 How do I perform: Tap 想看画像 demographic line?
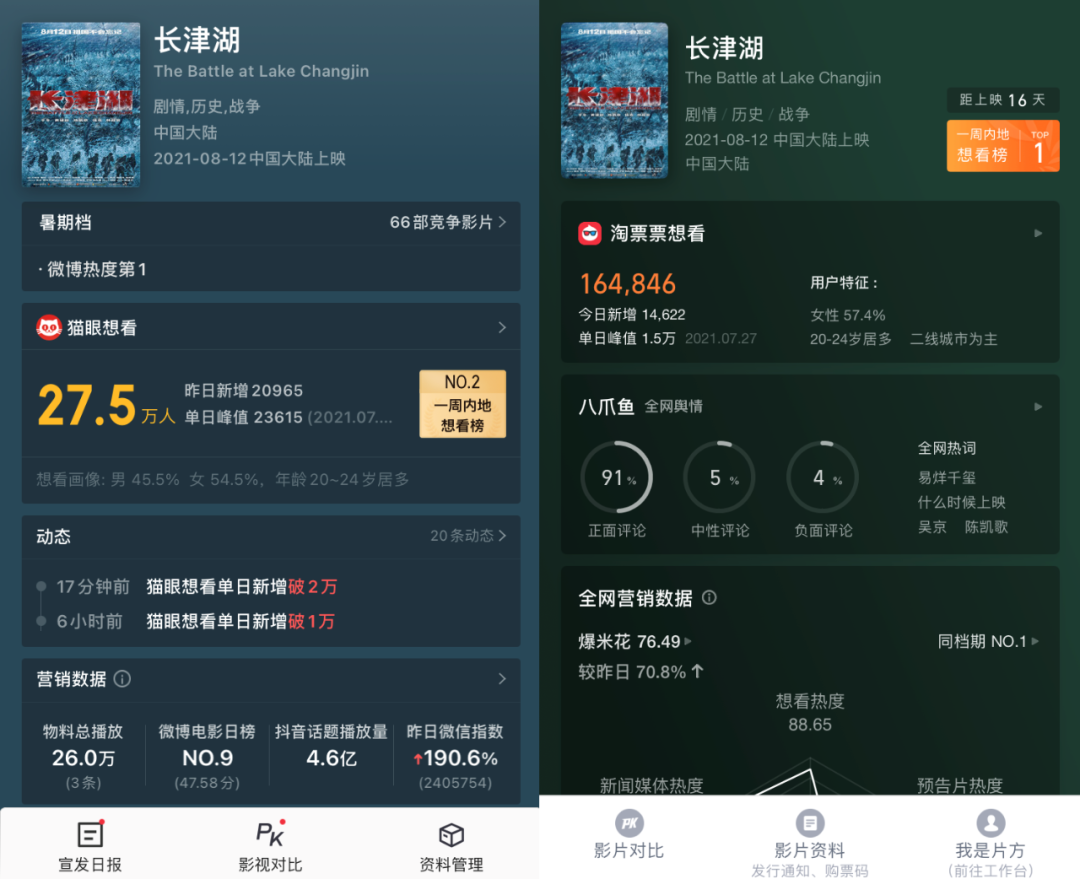222,479
